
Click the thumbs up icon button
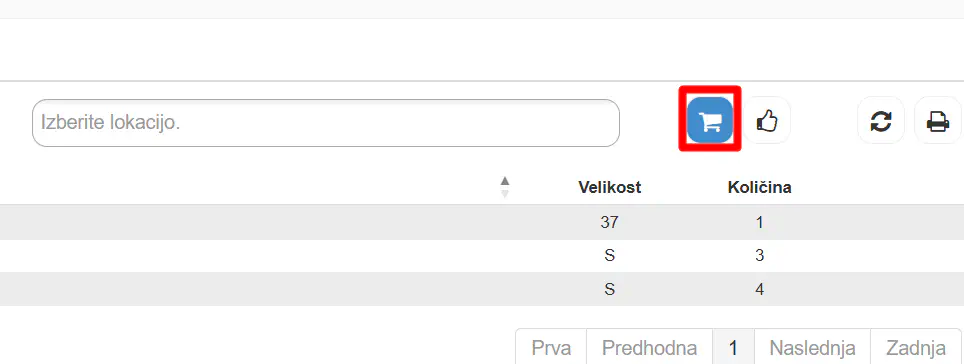click(767, 120)
